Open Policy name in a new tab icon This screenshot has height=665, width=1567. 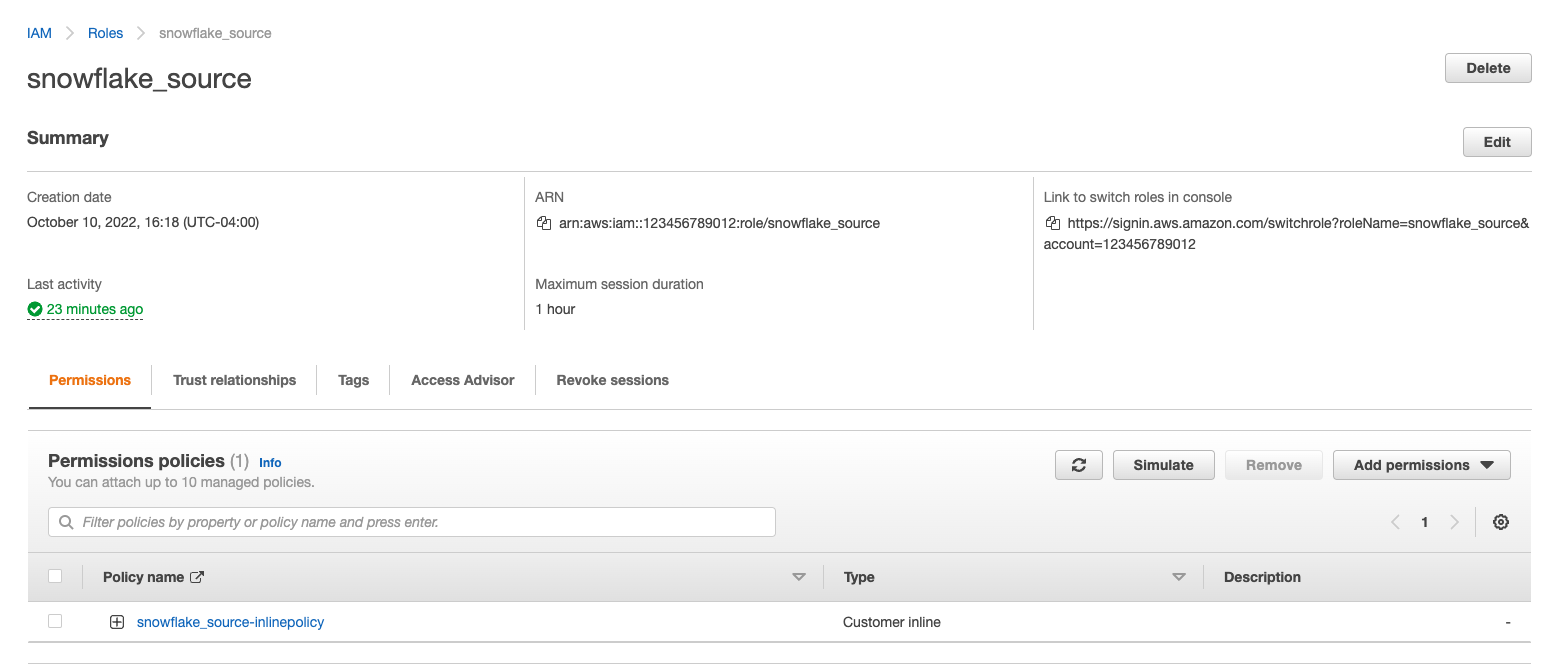point(196,576)
